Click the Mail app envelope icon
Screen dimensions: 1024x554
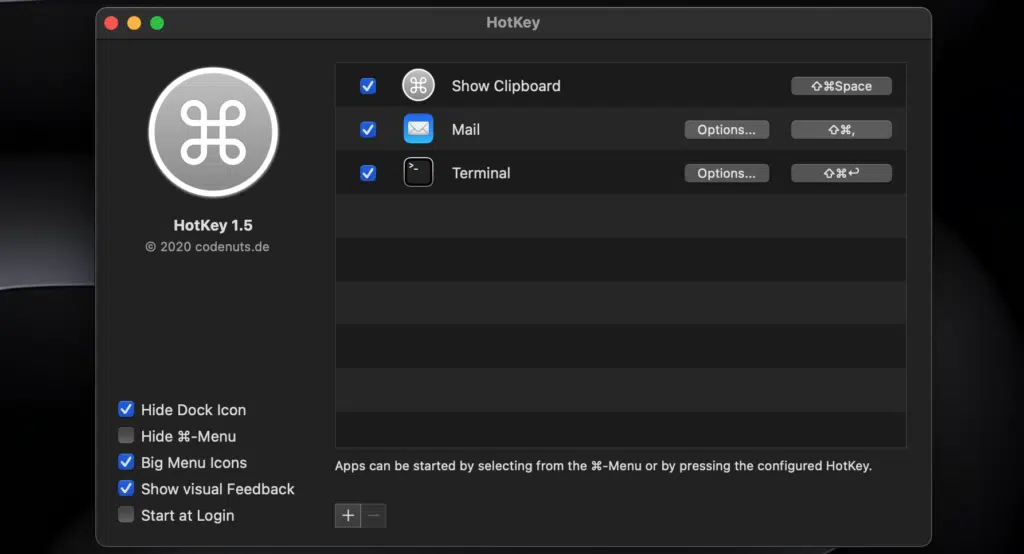click(418, 129)
